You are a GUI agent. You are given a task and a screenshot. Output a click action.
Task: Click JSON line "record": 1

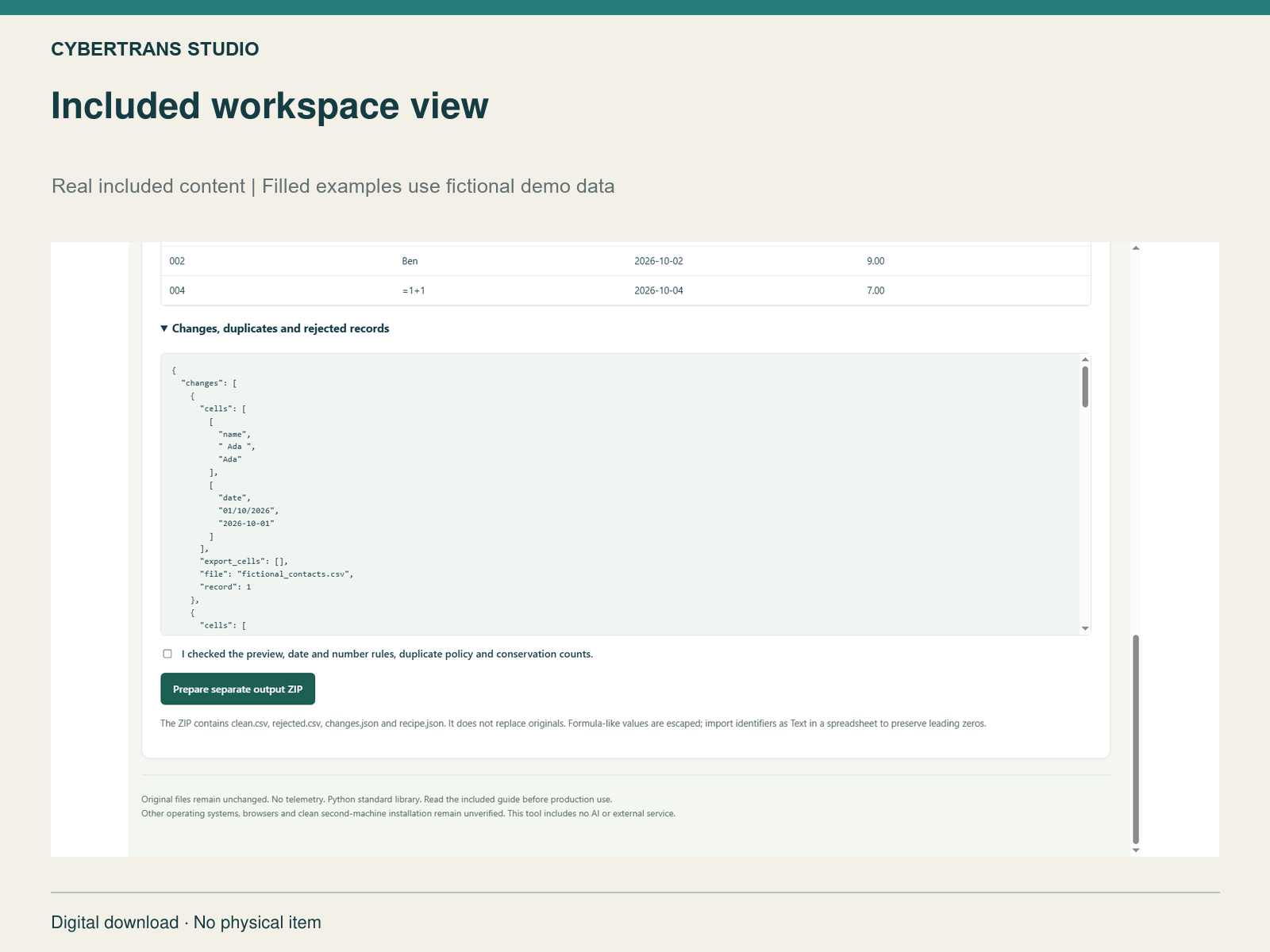[225, 586]
